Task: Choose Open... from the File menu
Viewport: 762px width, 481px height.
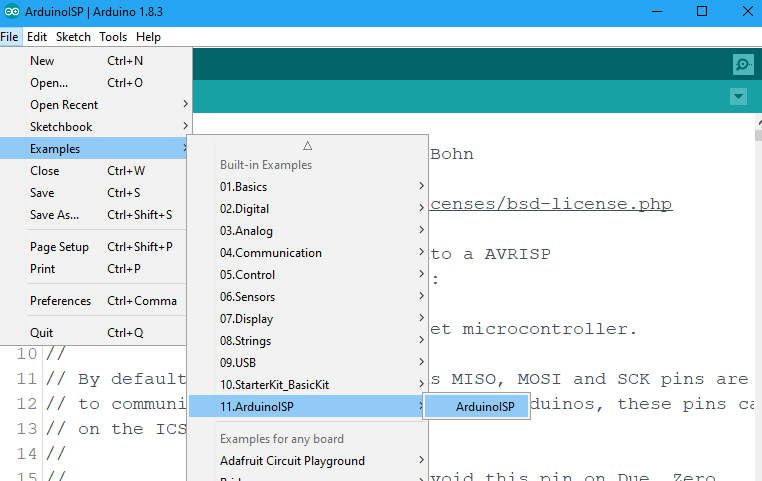Action: pyautogui.click(x=93, y=83)
